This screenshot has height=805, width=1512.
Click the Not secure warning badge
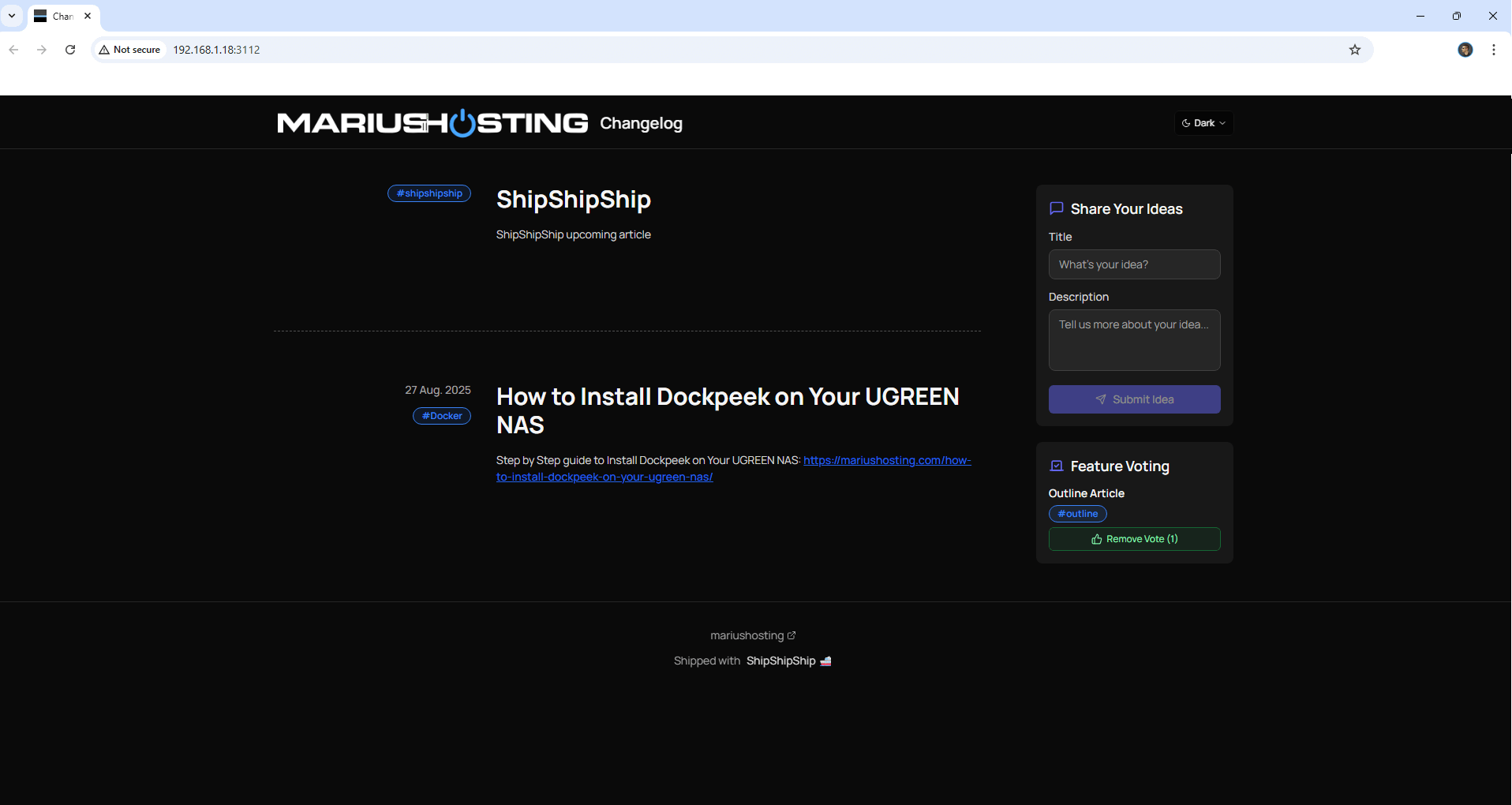pyautogui.click(x=130, y=50)
